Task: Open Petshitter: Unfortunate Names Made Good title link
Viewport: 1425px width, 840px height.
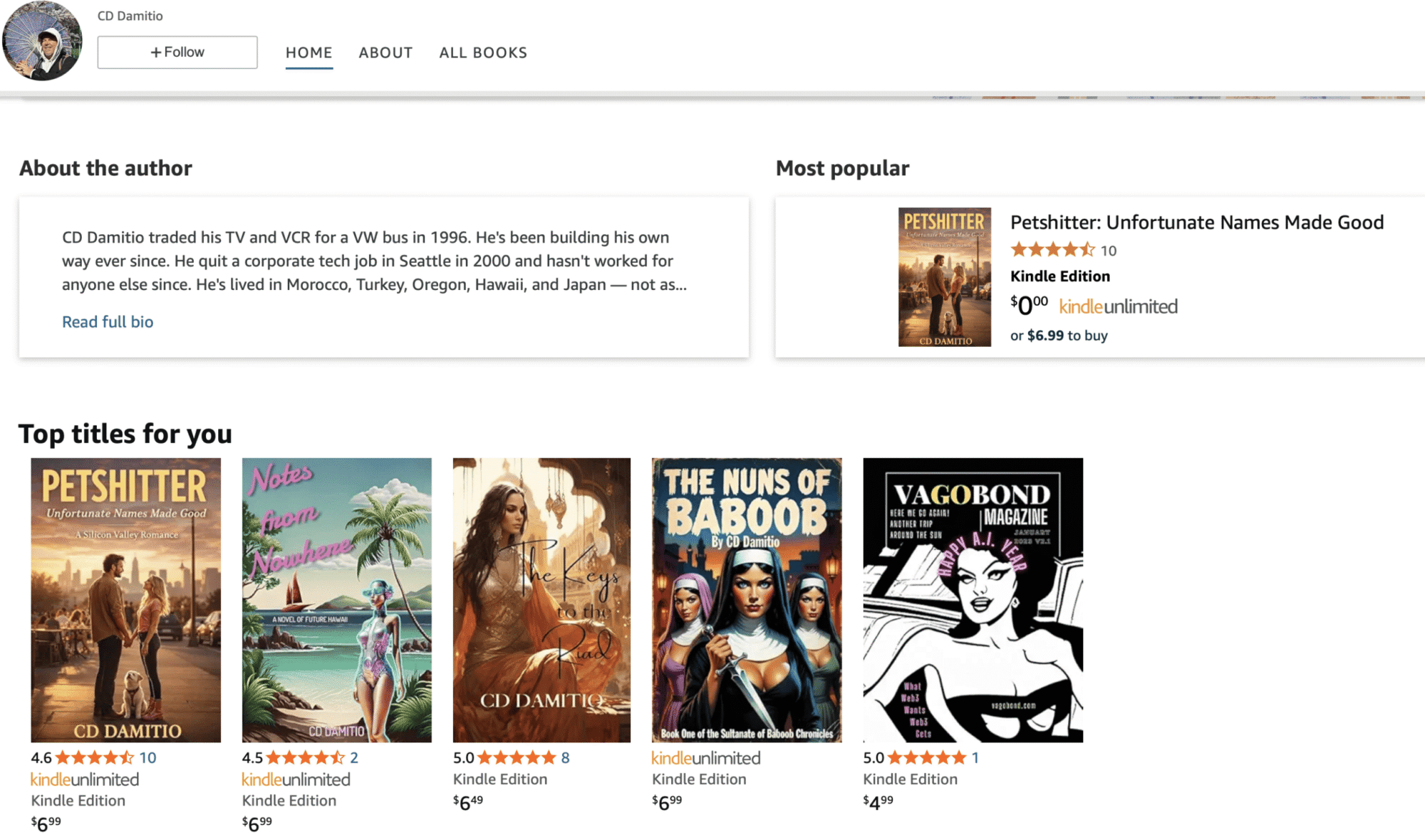Action: 1197,222
